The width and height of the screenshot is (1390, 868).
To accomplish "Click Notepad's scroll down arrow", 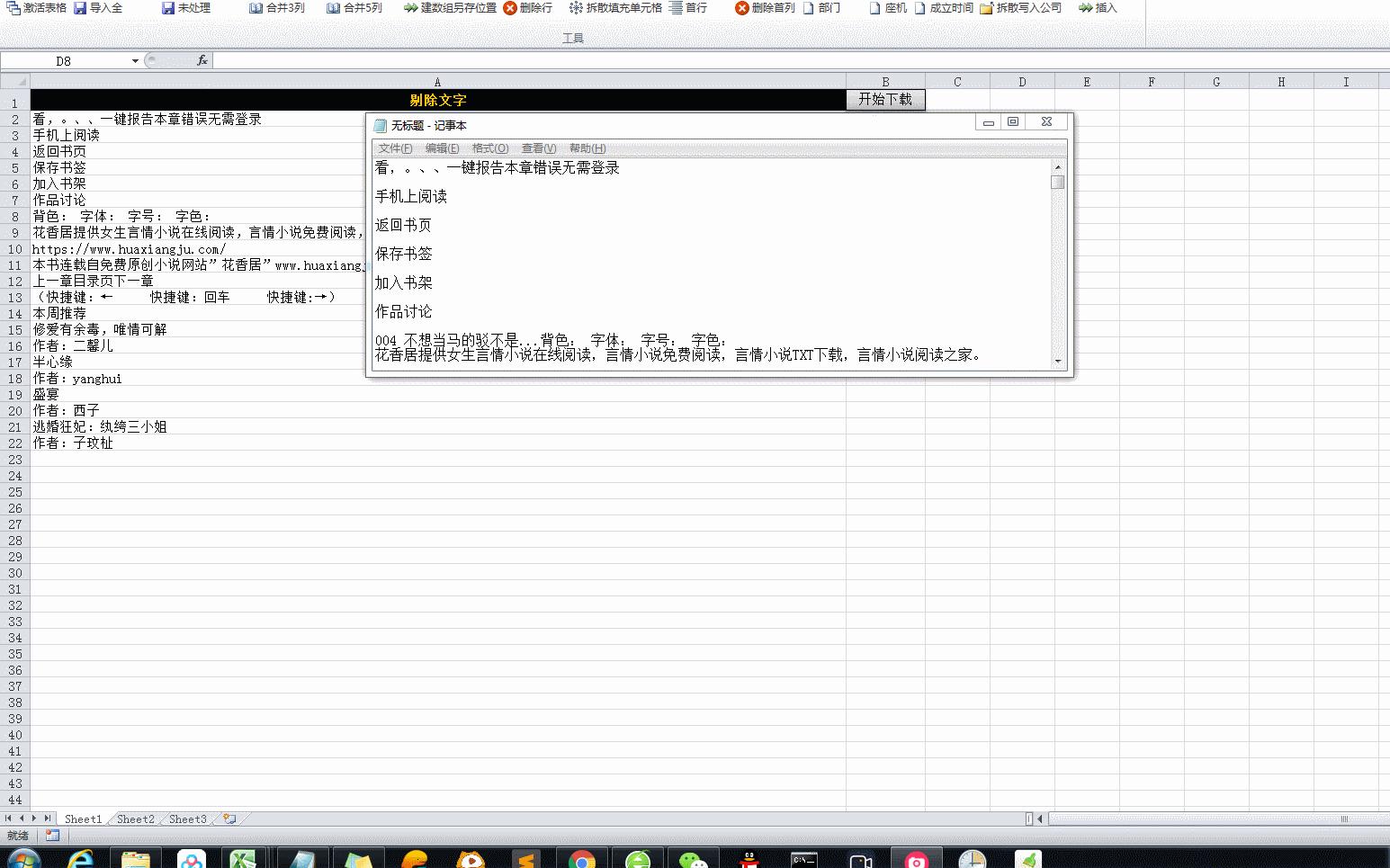I will (1058, 361).
